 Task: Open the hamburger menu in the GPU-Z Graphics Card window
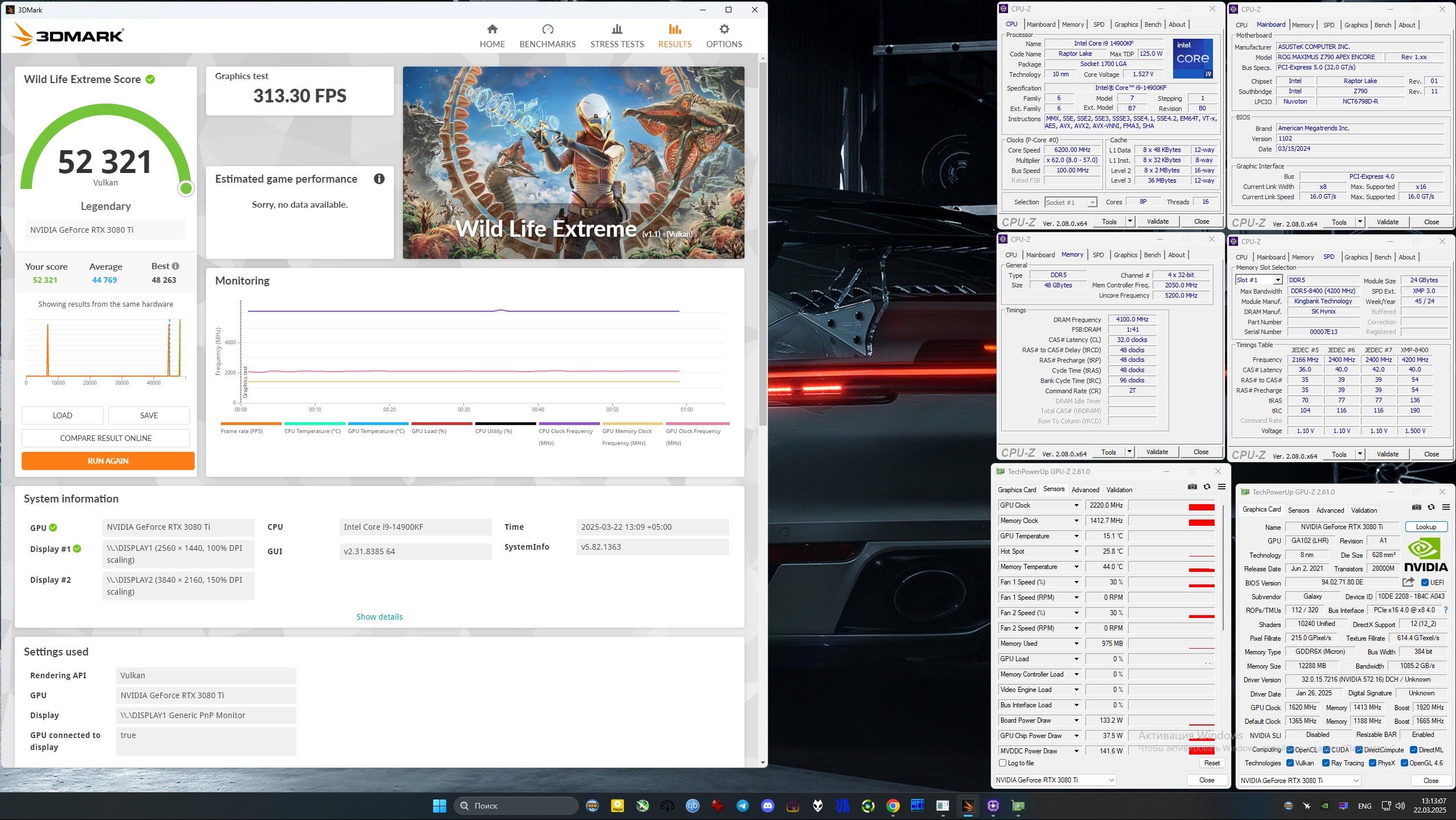[1446, 507]
